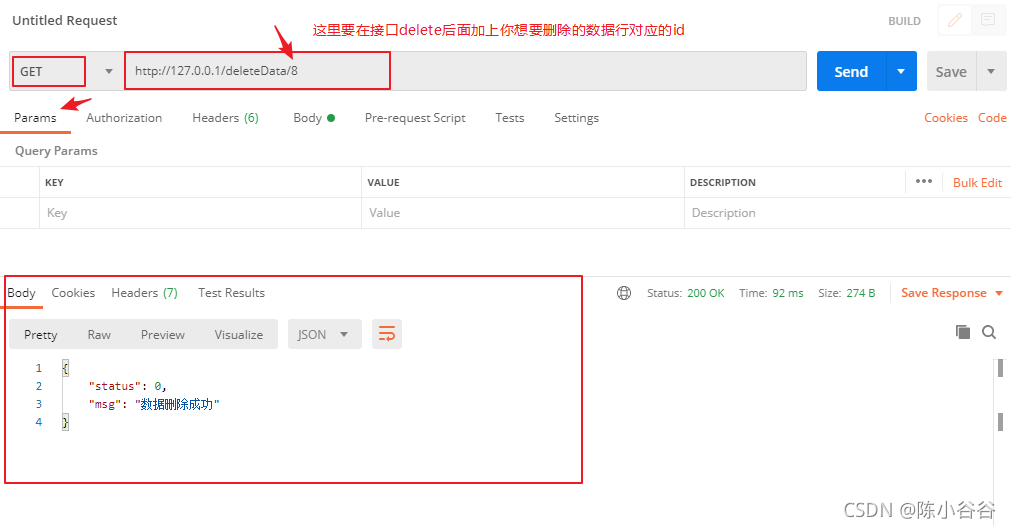Expand the Send button dropdown arrow
This screenshot has width=1011, height=528.
click(901, 72)
